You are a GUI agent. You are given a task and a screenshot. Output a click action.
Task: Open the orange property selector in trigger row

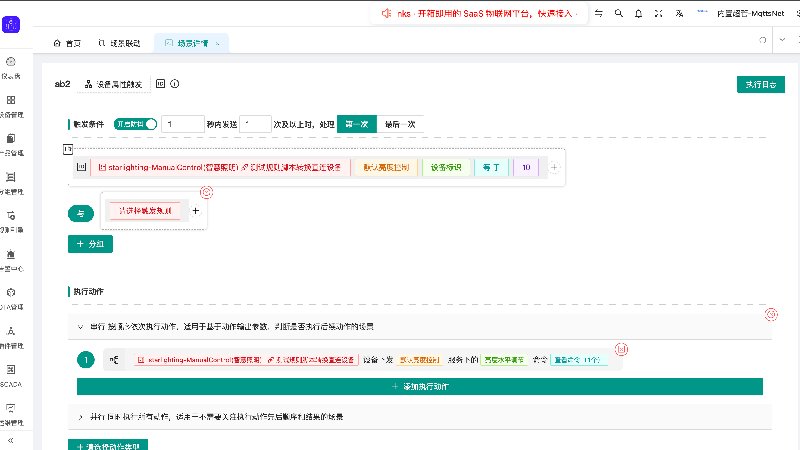[x=386, y=167]
